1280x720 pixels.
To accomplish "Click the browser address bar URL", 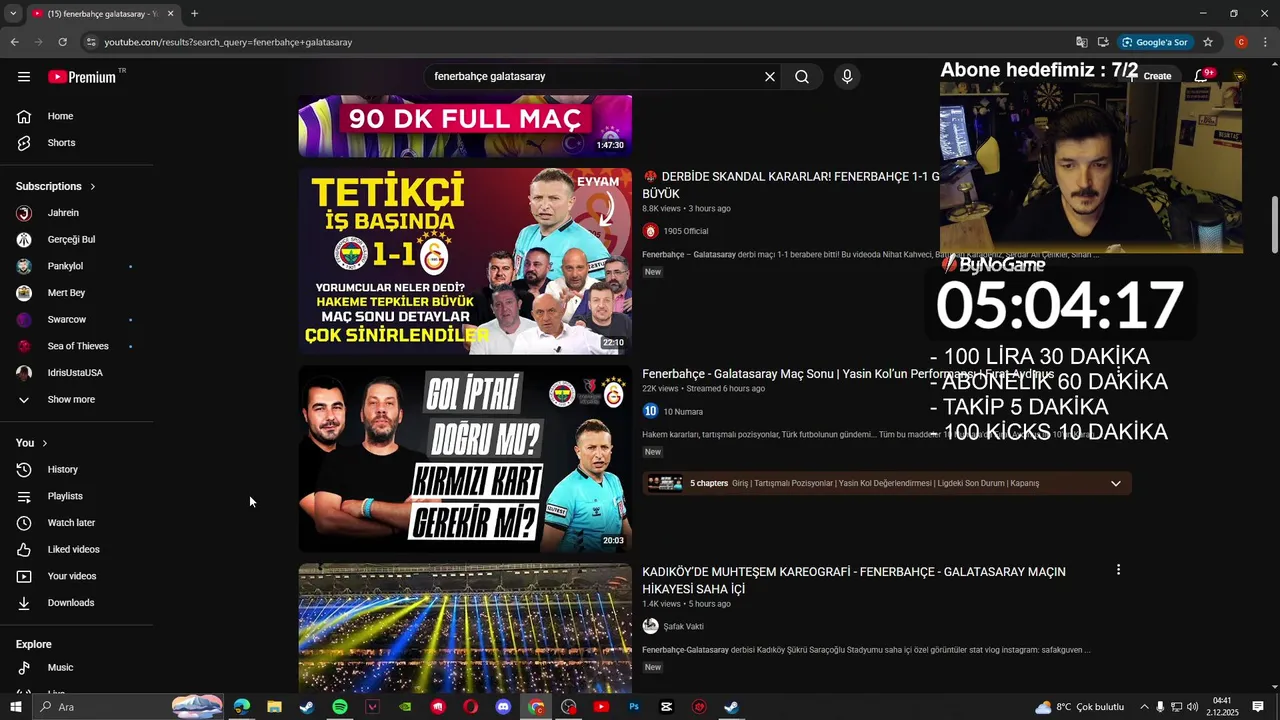I will [229, 42].
